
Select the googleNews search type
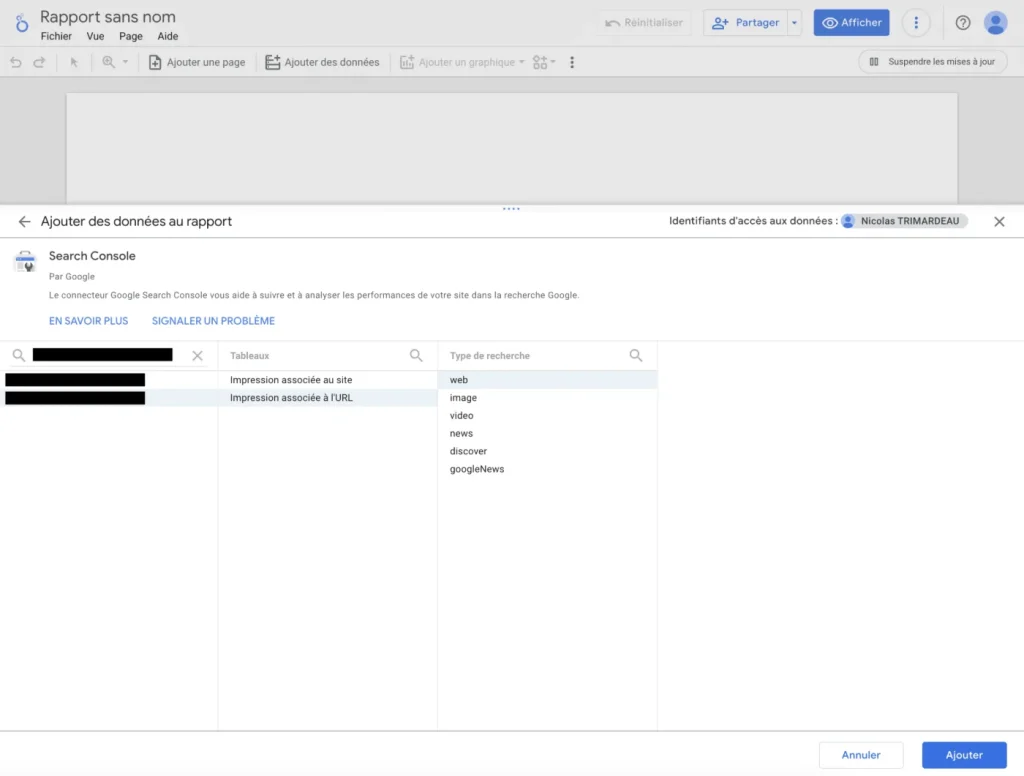coord(547,469)
